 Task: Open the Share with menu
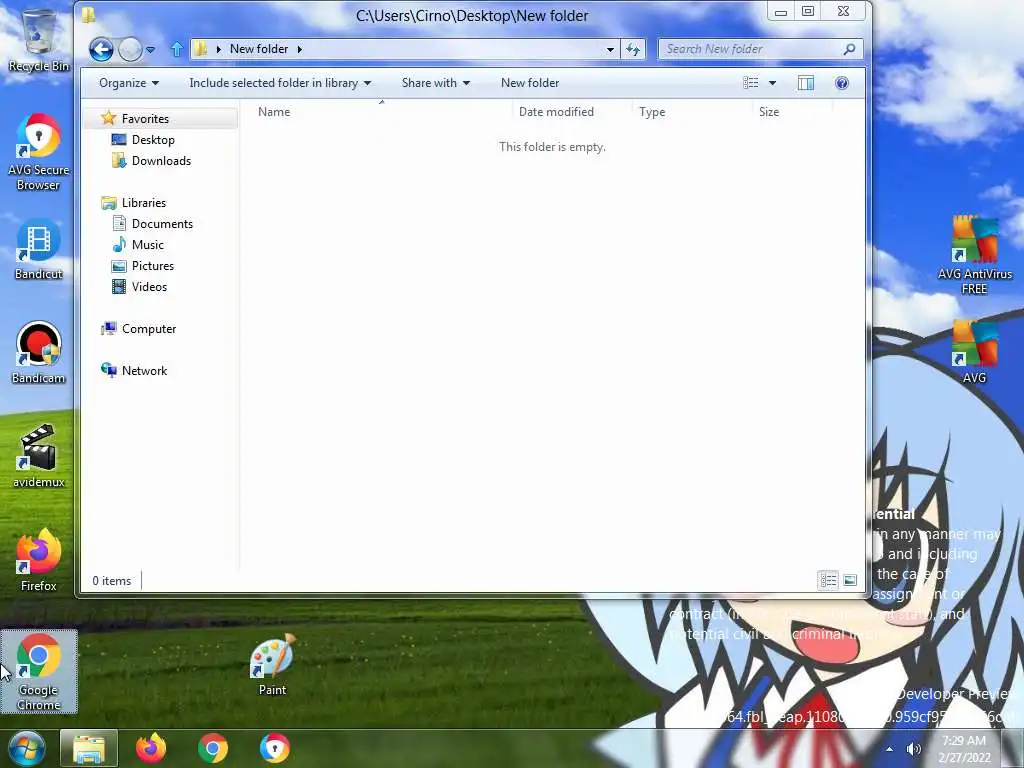pyautogui.click(x=436, y=83)
